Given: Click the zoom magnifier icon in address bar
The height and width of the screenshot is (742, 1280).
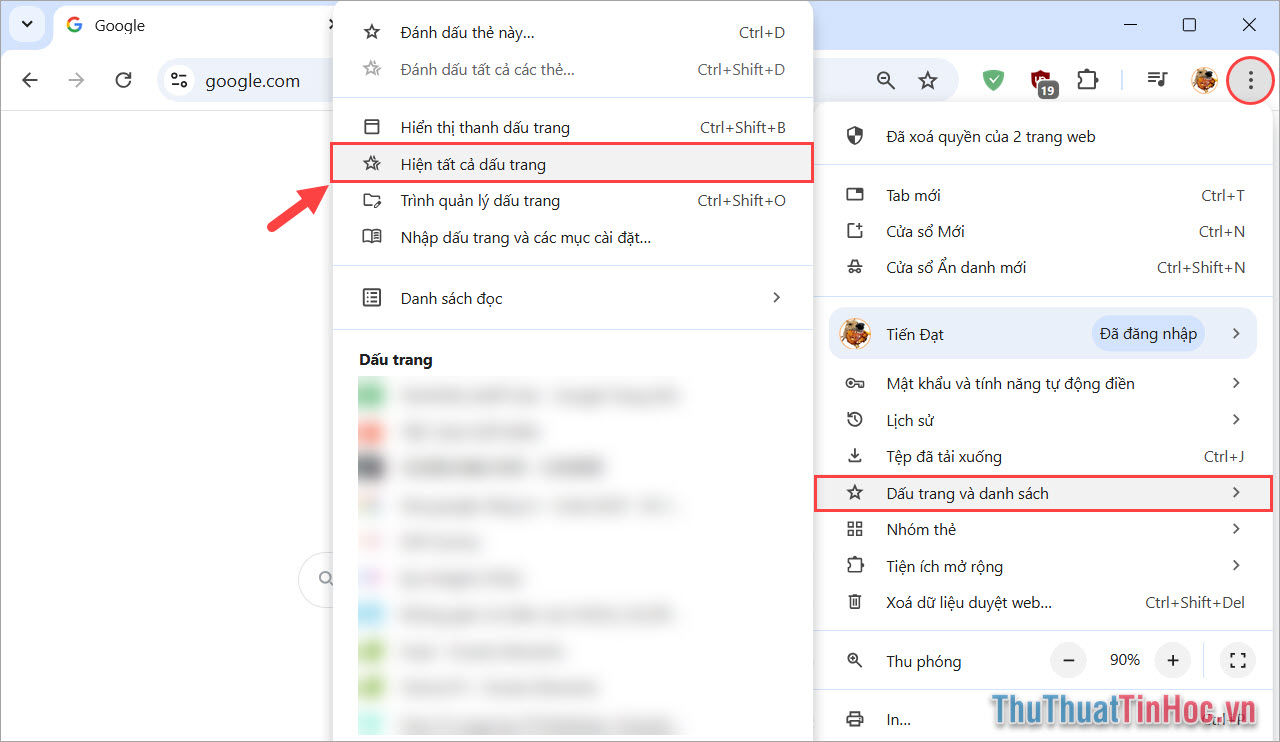Looking at the screenshot, I should pyautogui.click(x=885, y=81).
